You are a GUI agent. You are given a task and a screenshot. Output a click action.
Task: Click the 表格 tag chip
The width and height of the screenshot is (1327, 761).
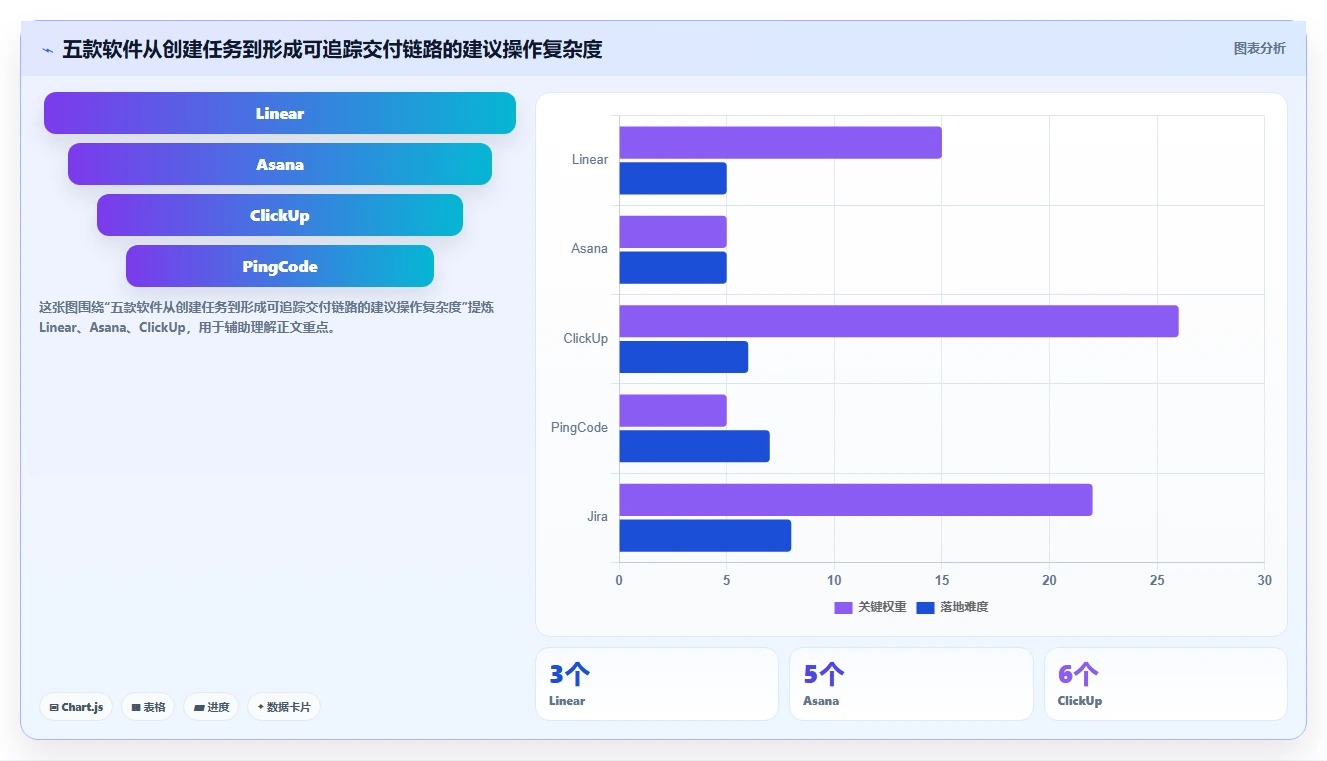click(148, 707)
